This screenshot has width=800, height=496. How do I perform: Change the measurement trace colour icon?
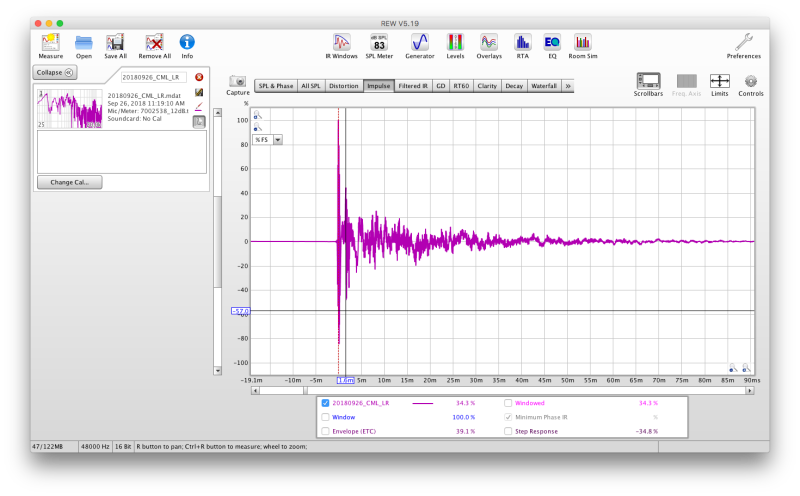199,106
